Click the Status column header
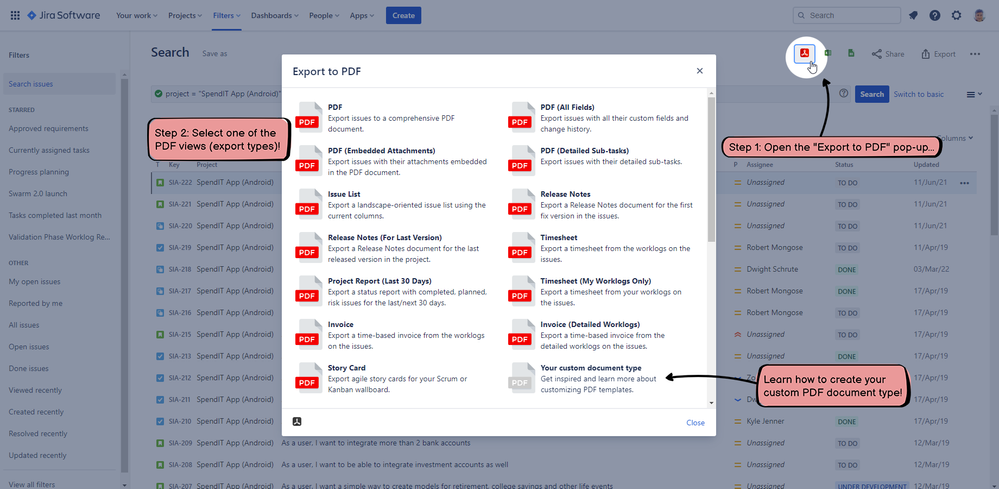This screenshot has height=489, width=999. tap(845, 164)
